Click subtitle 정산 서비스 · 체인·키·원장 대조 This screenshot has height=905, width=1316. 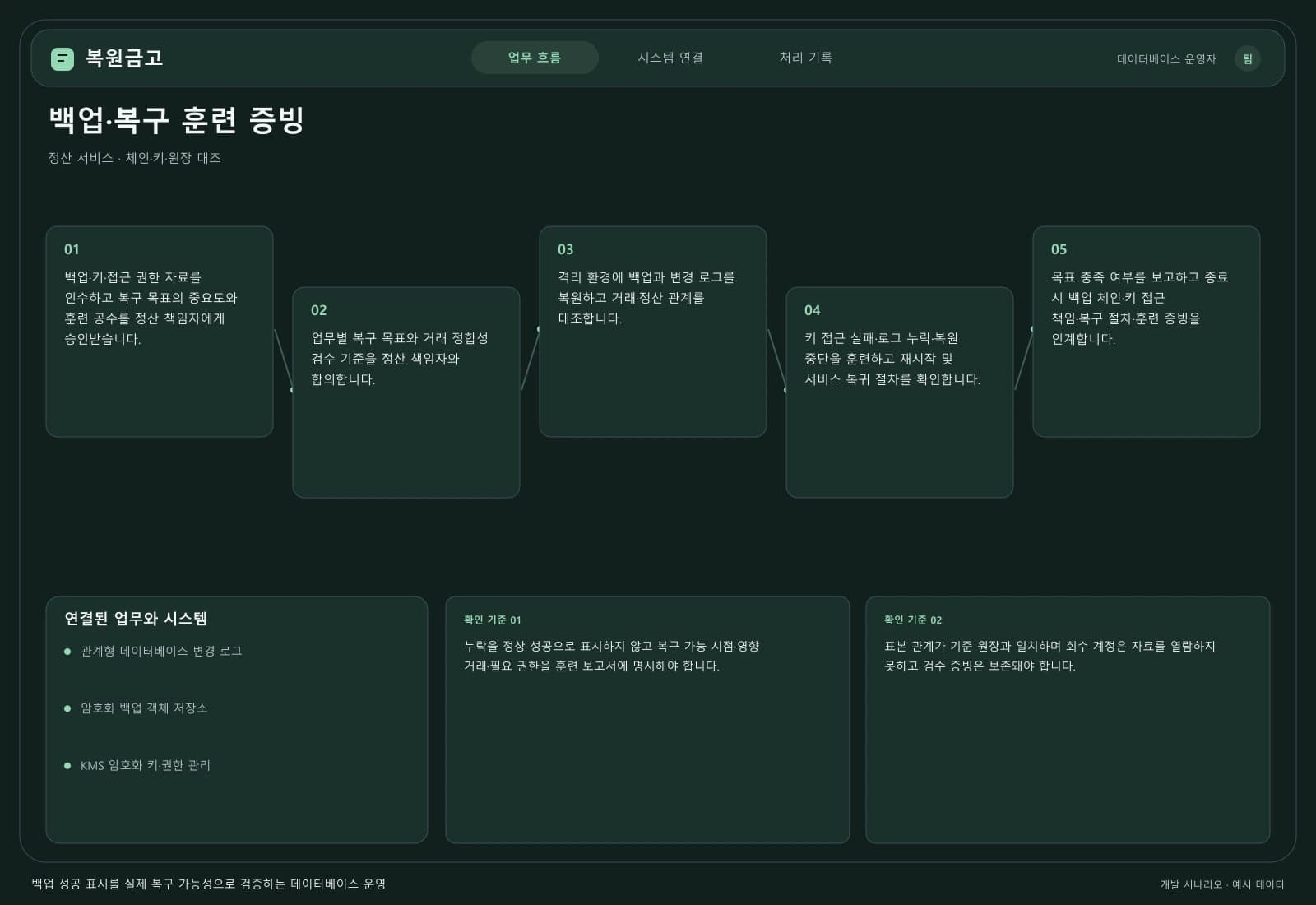(x=134, y=158)
